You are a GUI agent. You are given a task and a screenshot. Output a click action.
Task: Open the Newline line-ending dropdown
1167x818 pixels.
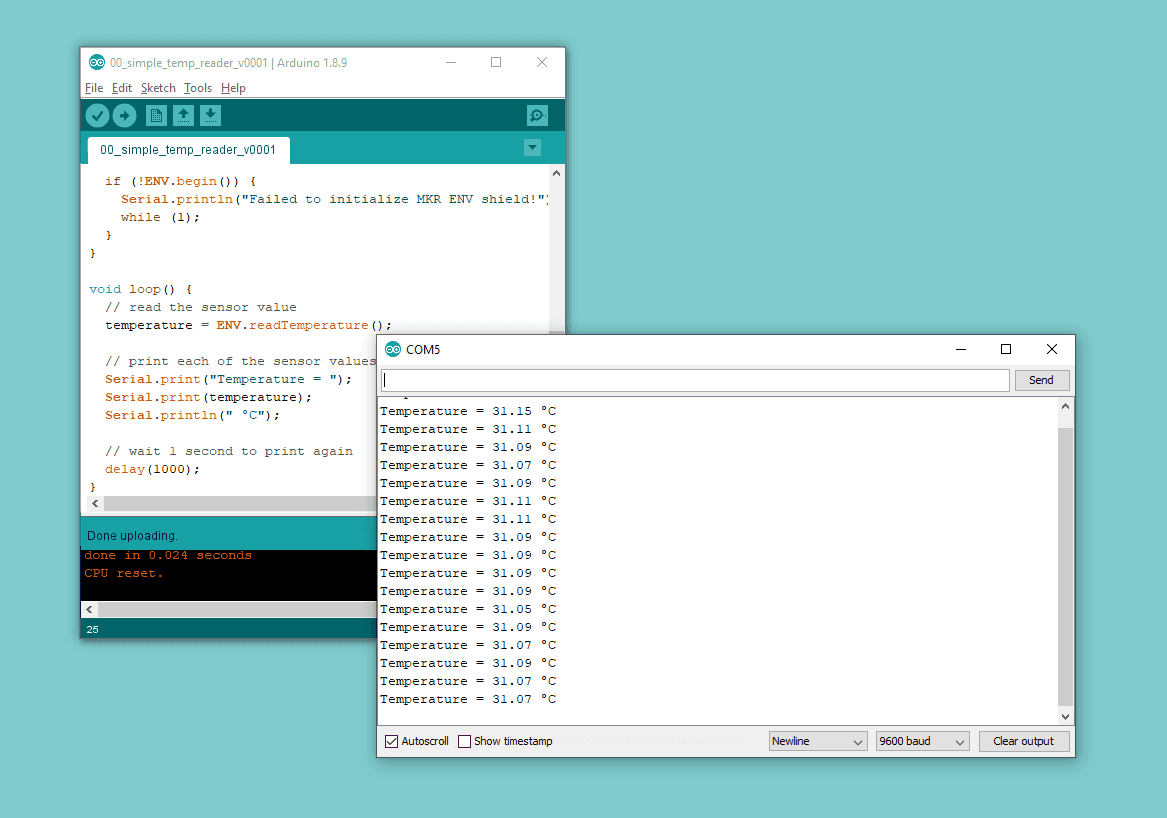[x=817, y=742]
